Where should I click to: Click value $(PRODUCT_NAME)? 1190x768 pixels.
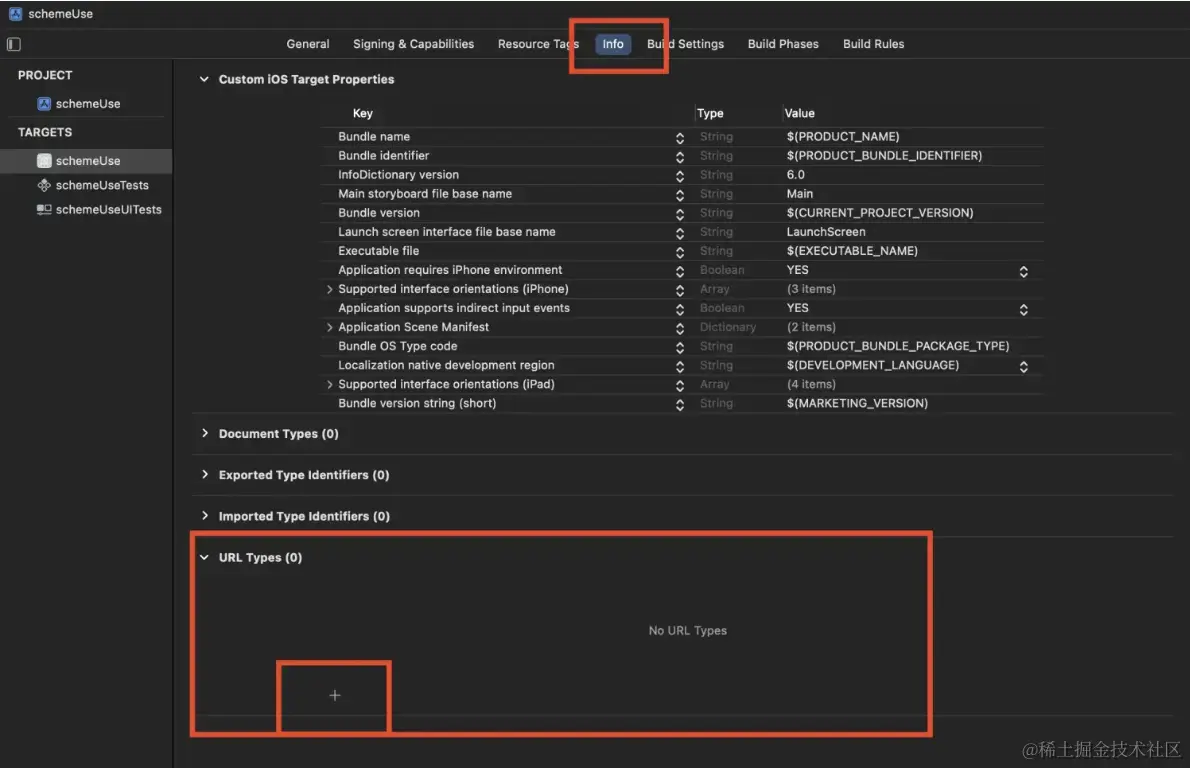842,137
